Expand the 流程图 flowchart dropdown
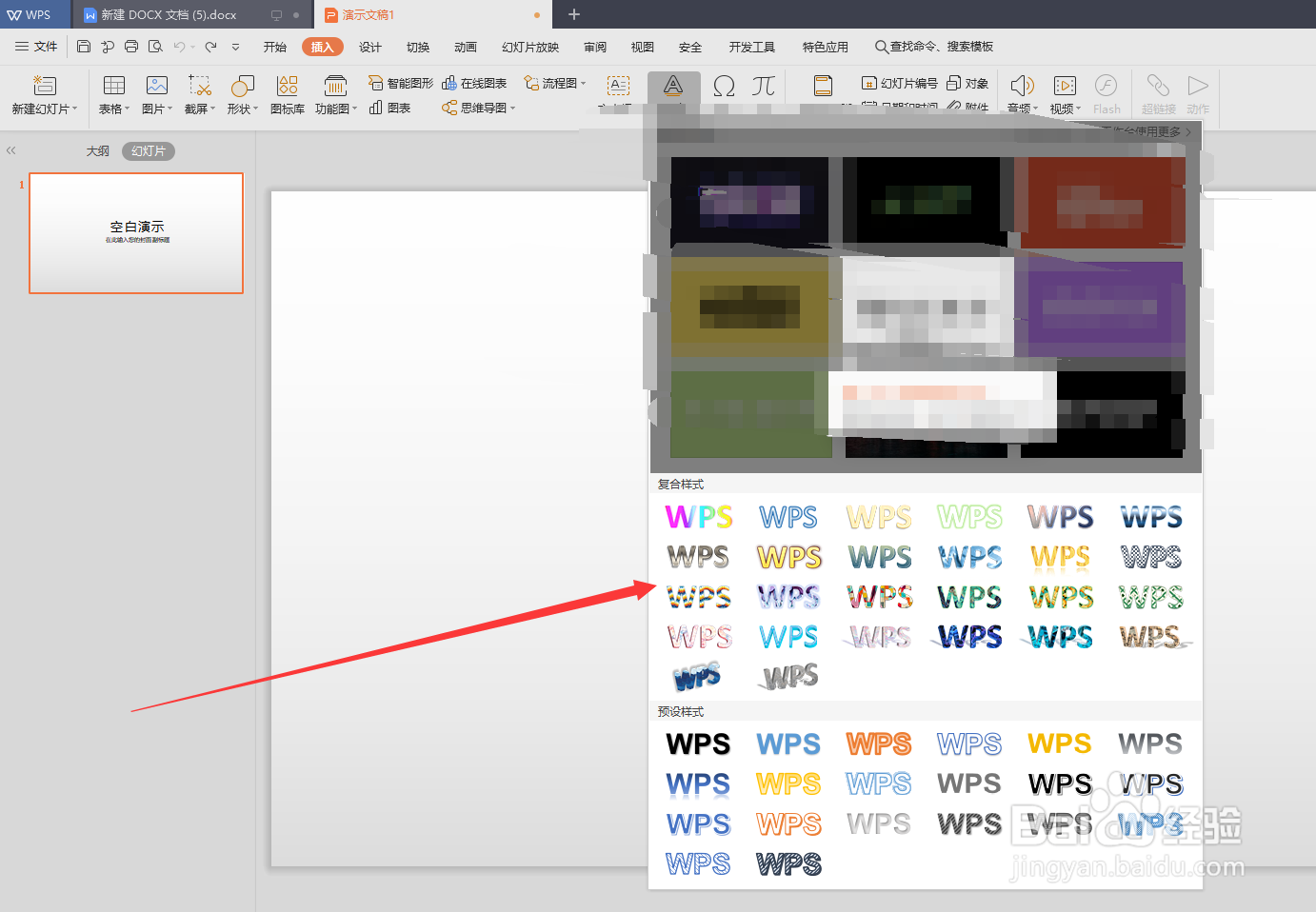 (583, 84)
